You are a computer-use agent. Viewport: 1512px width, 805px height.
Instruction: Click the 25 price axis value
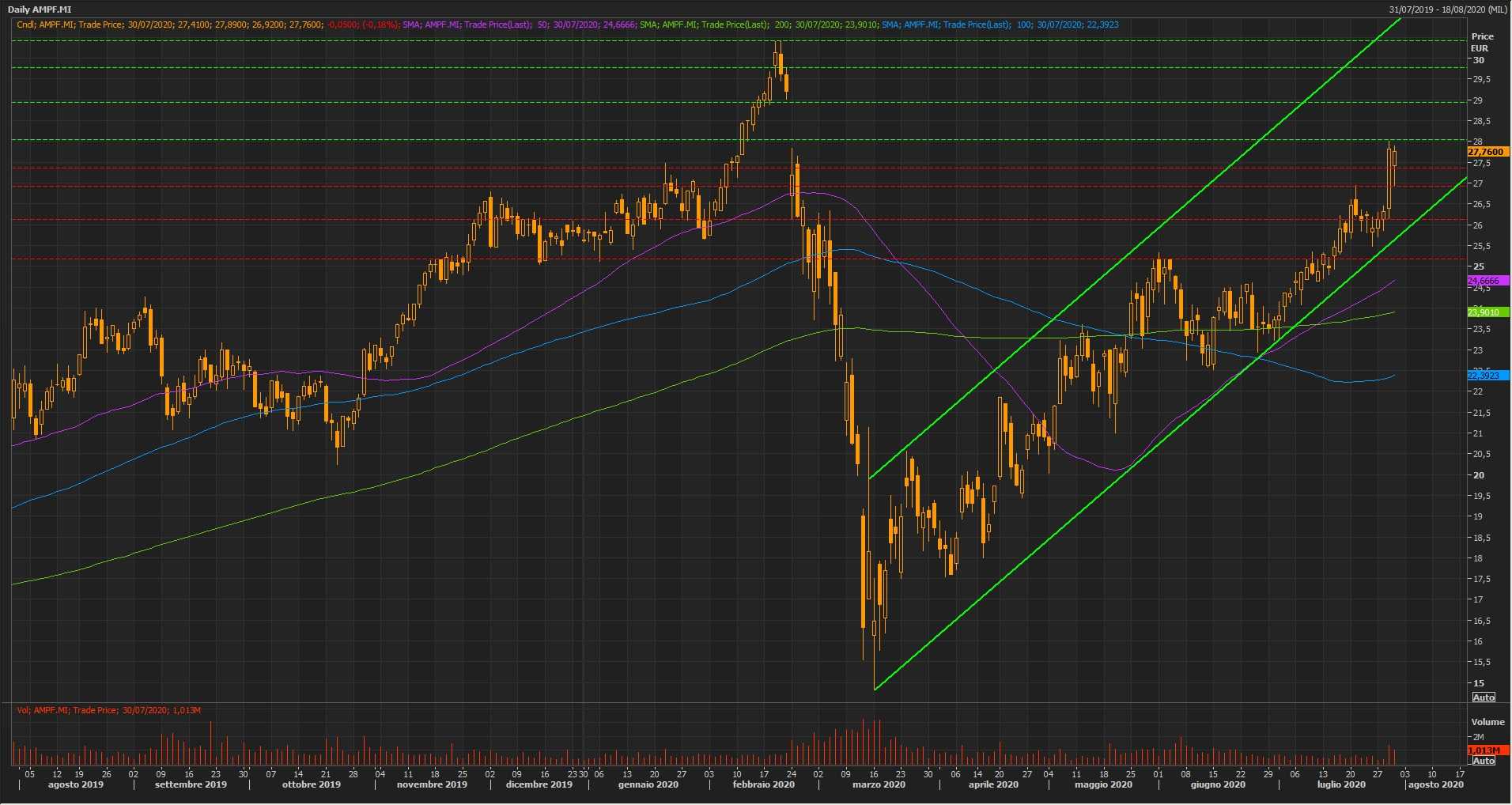1478,266
